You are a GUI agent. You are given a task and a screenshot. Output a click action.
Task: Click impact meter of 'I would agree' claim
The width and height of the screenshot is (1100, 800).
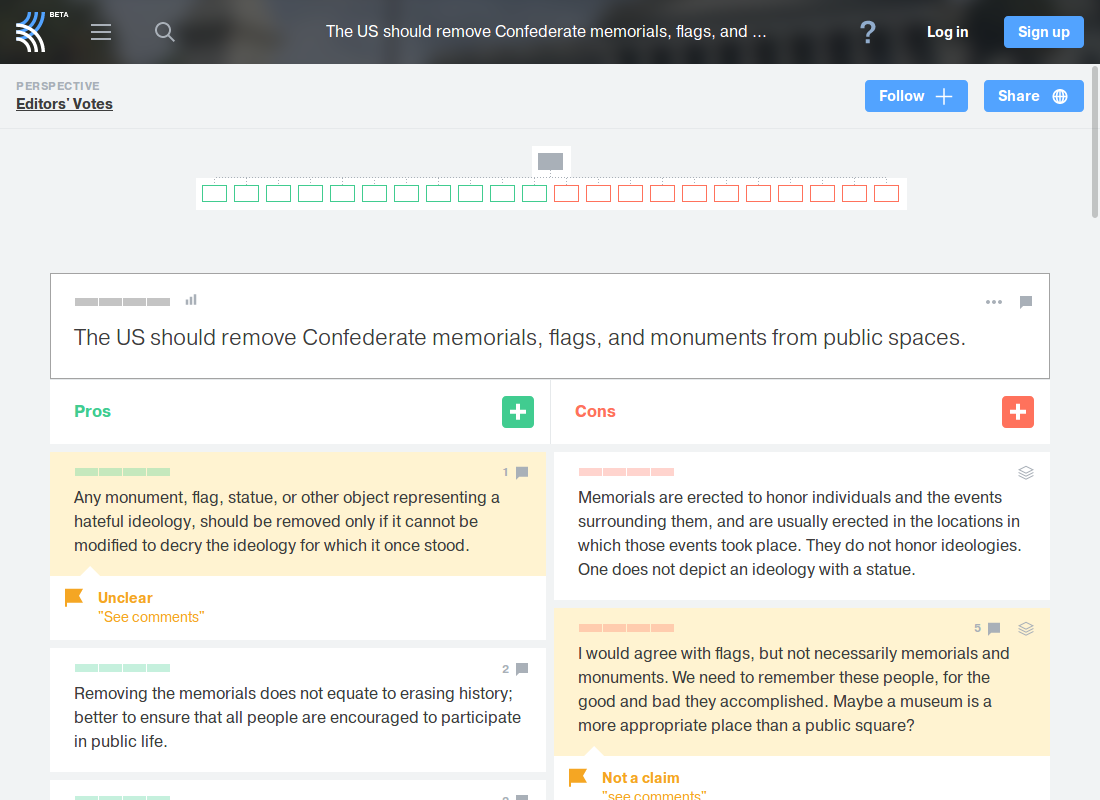[x=626, y=628]
